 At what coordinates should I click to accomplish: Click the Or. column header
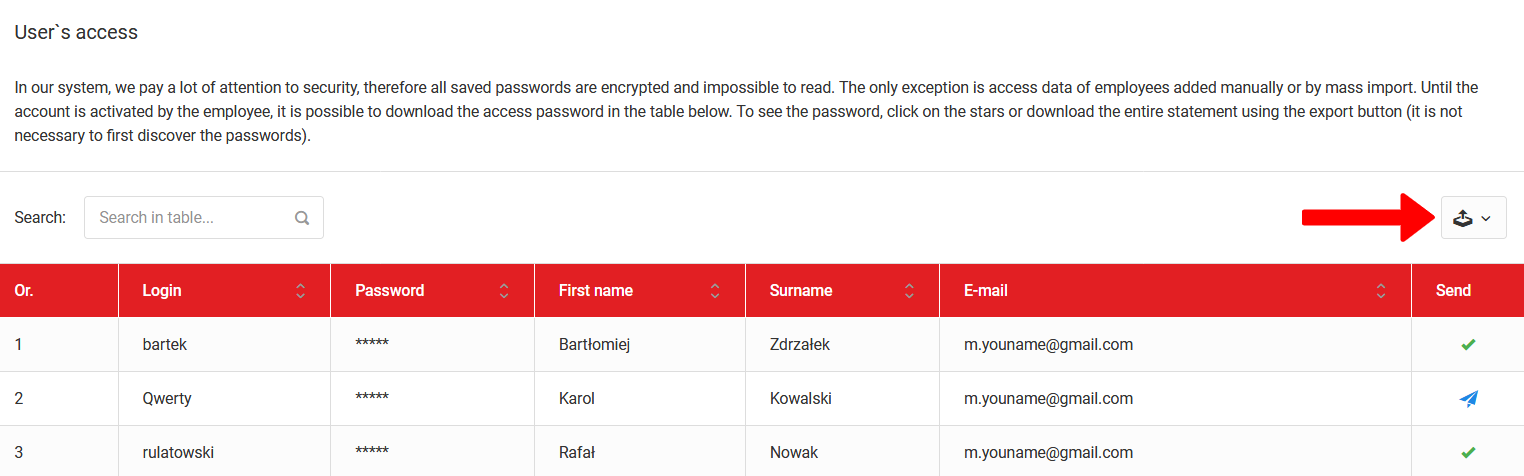(24, 291)
